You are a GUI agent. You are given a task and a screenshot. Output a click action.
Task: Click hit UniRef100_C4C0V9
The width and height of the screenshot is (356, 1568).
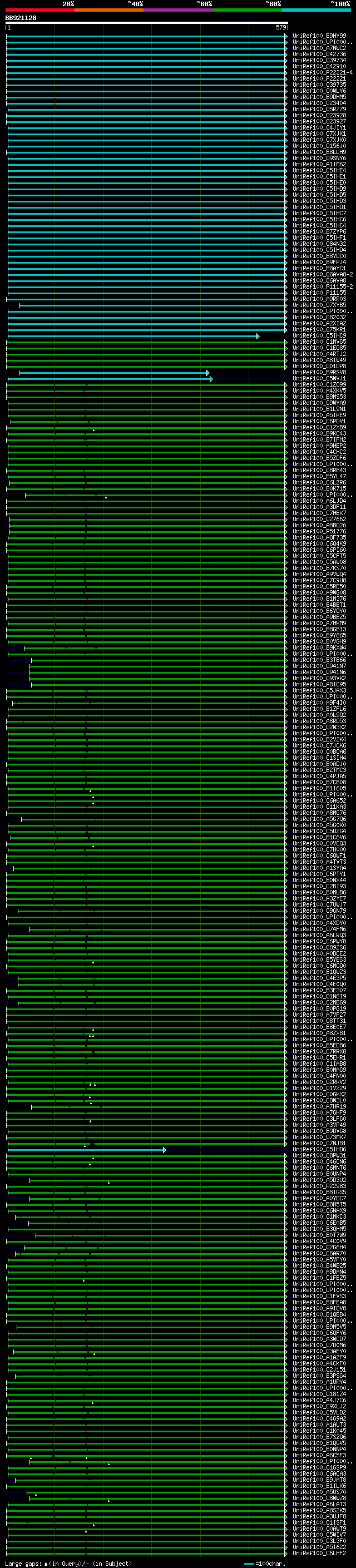[319, 1241]
